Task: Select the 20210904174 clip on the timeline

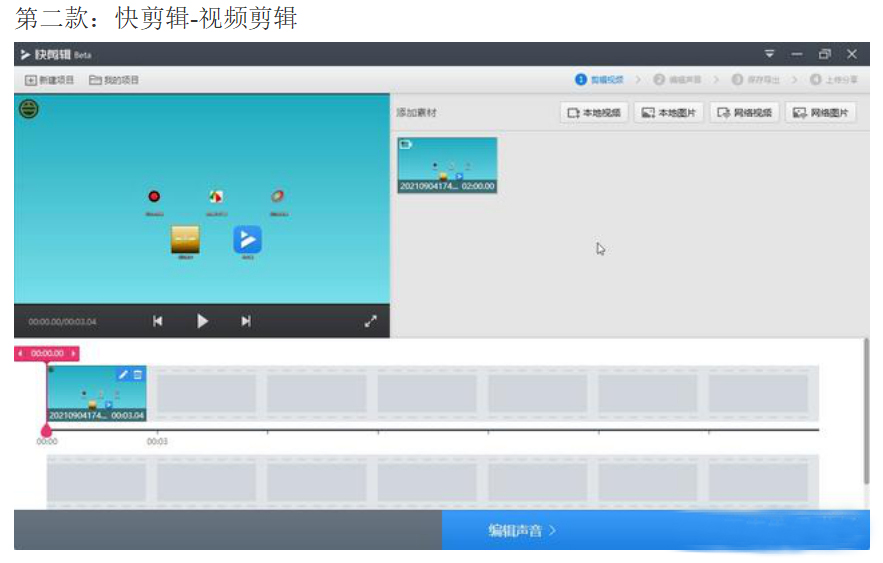Action: tap(97, 394)
